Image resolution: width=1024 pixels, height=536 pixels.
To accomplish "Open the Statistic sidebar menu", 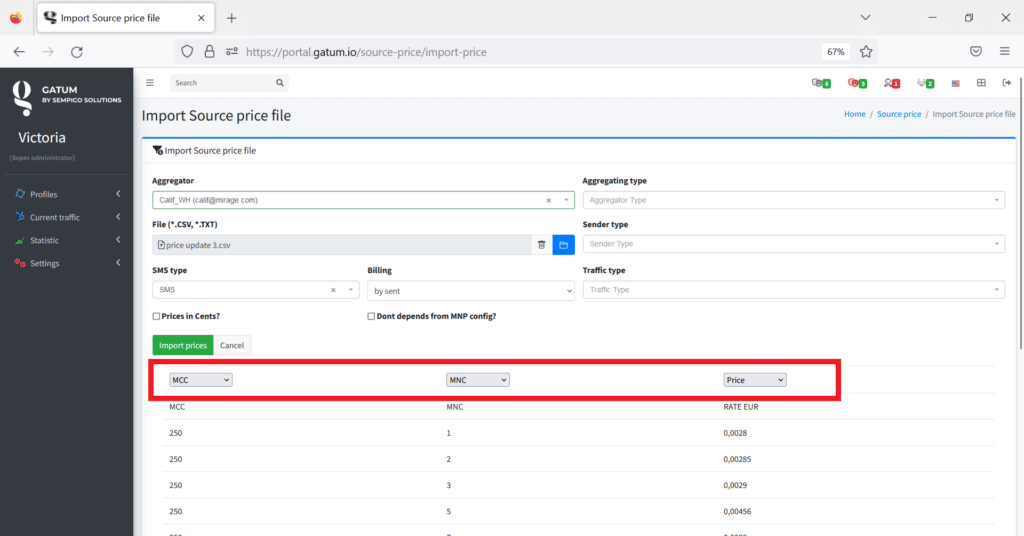I will 44,240.
